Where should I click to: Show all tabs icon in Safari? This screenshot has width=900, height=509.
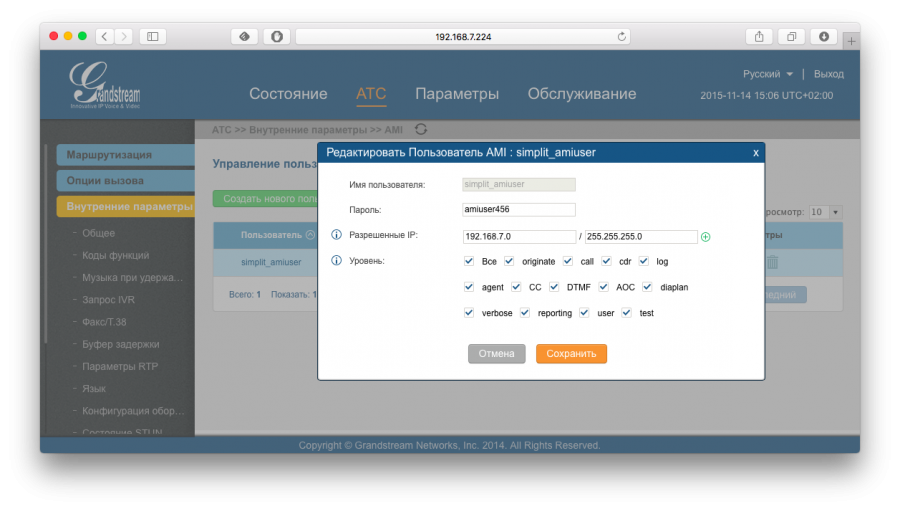click(x=792, y=37)
